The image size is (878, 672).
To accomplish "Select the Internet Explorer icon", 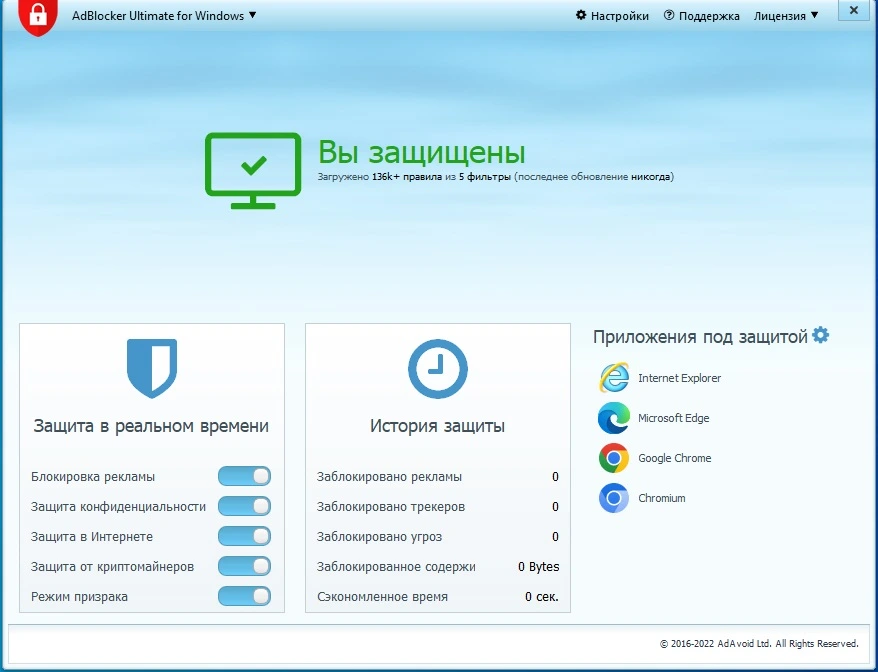I will coord(614,378).
